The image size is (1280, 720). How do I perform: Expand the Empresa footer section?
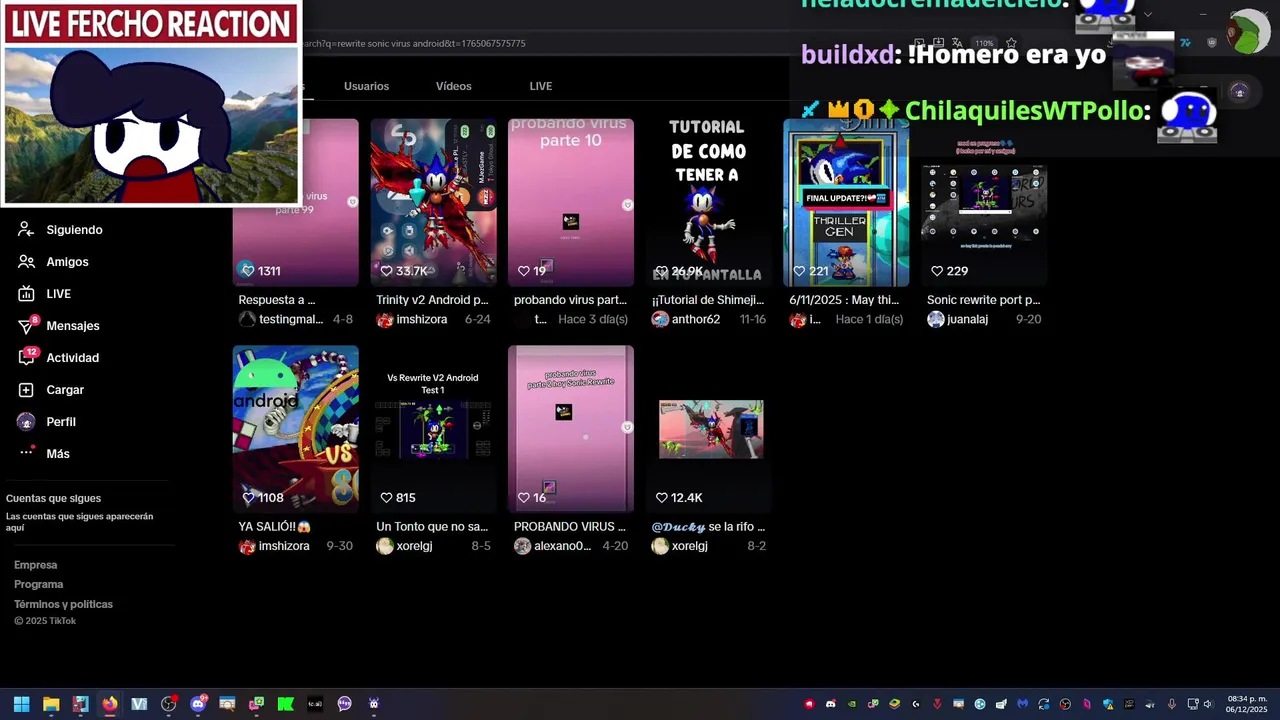pyautogui.click(x=36, y=565)
